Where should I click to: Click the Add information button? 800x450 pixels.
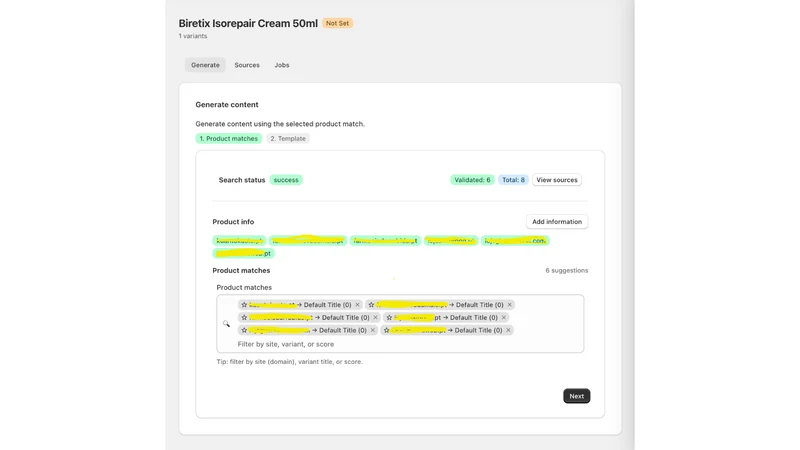pyautogui.click(x=557, y=221)
